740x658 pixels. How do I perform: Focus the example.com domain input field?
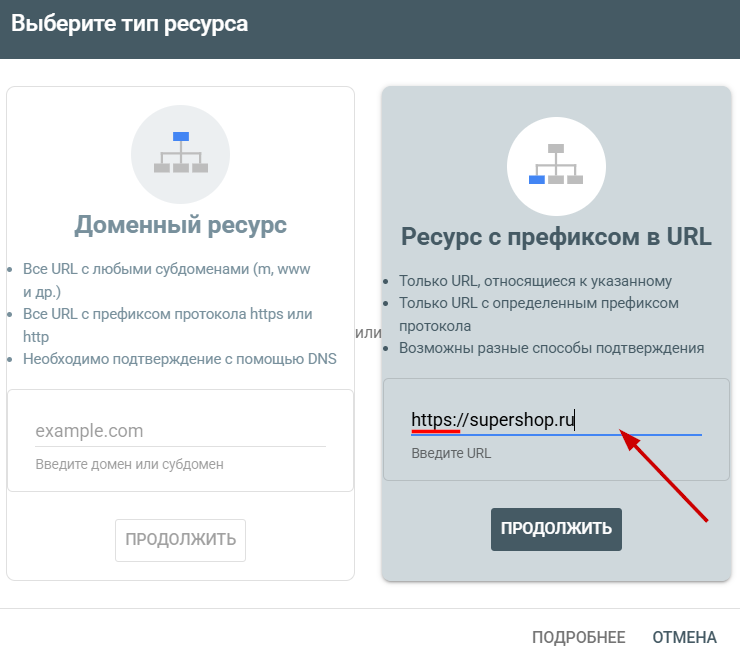[x=180, y=431]
